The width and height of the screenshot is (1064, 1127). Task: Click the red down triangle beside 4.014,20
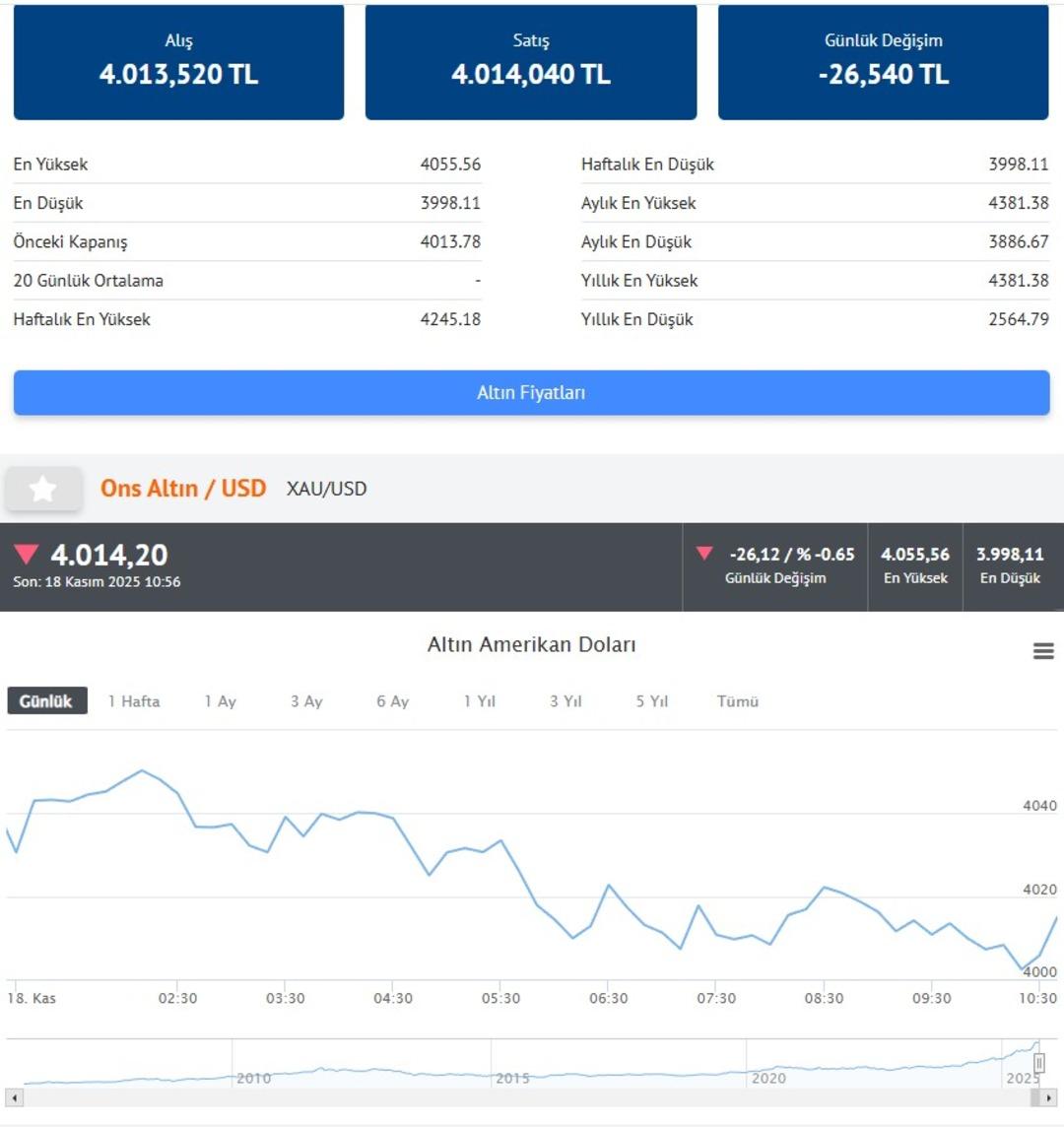[27, 555]
